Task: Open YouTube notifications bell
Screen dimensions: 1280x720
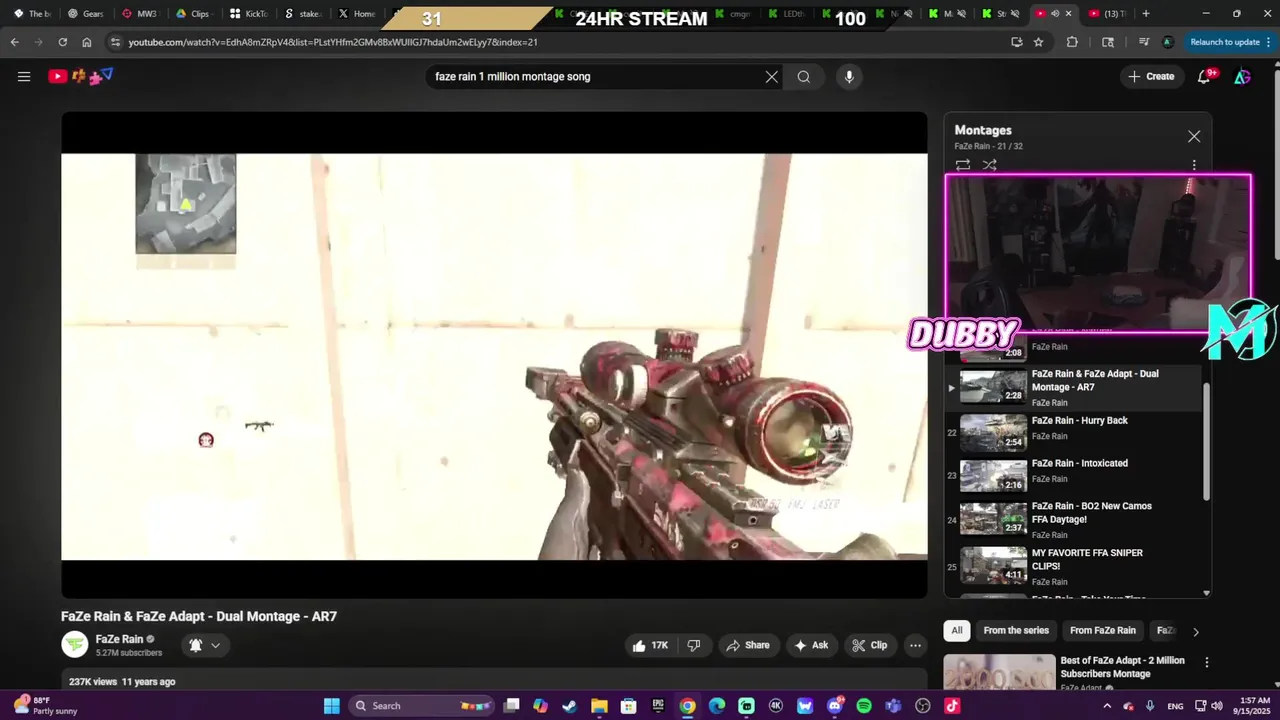Action: [x=1205, y=76]
